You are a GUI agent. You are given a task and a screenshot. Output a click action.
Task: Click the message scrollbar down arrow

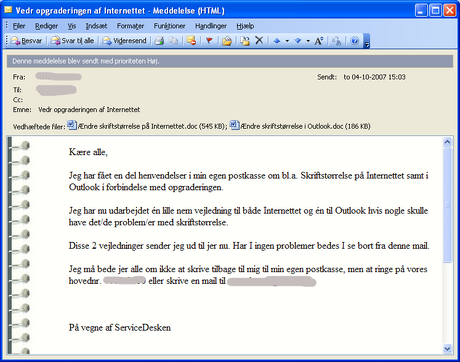447,349
